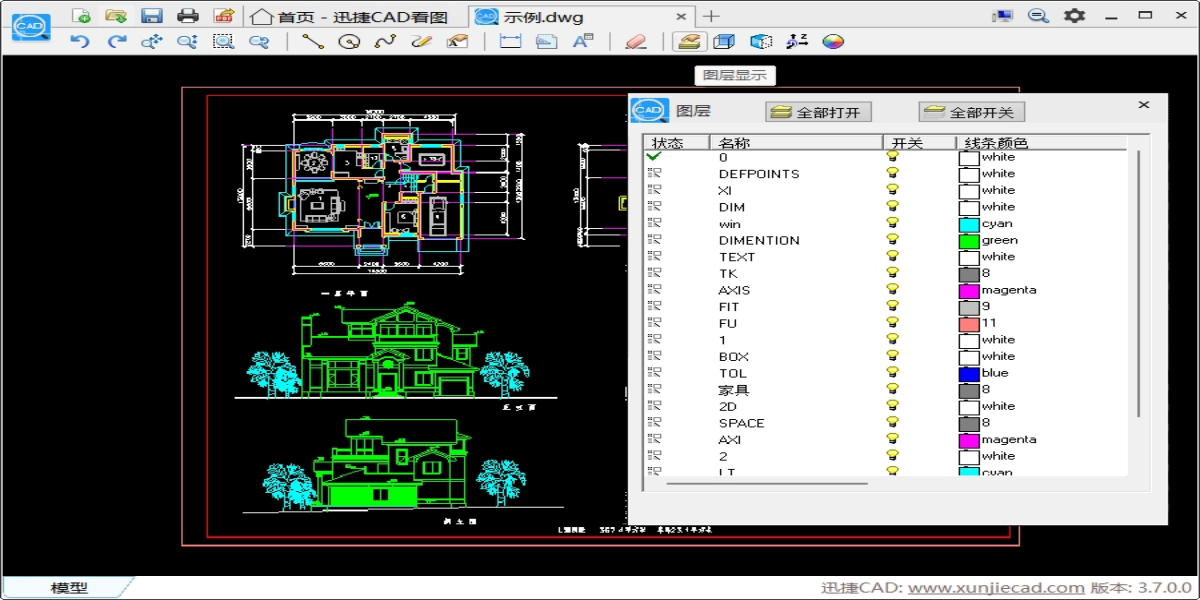The height and width of the screenshot is (600, 1200).
Task: Select the eraser tool
Action: tap(635, 42)
